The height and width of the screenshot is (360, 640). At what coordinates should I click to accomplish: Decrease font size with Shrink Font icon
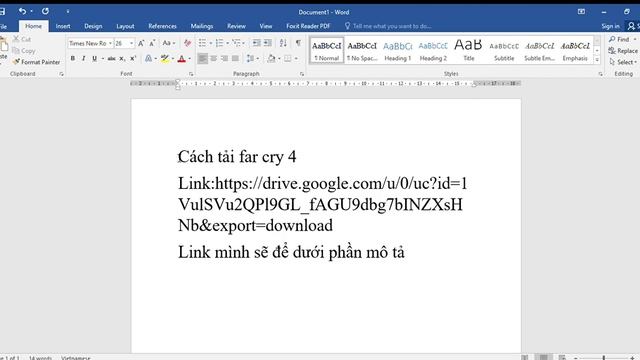(152, 43)
